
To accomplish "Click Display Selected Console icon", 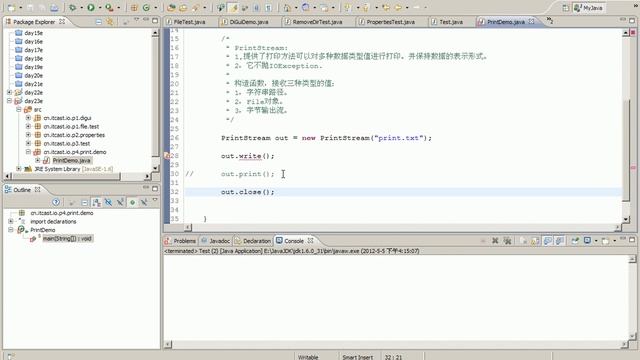I will tap(587, 241).
